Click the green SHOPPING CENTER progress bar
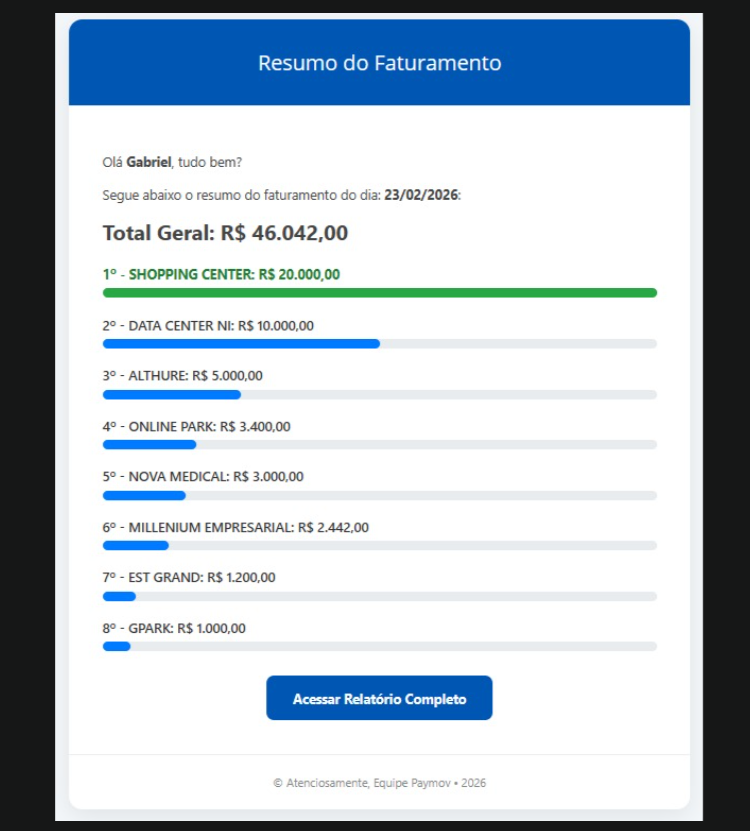The width and height of the screenshot is (750, 831). [x=380, y=293]
